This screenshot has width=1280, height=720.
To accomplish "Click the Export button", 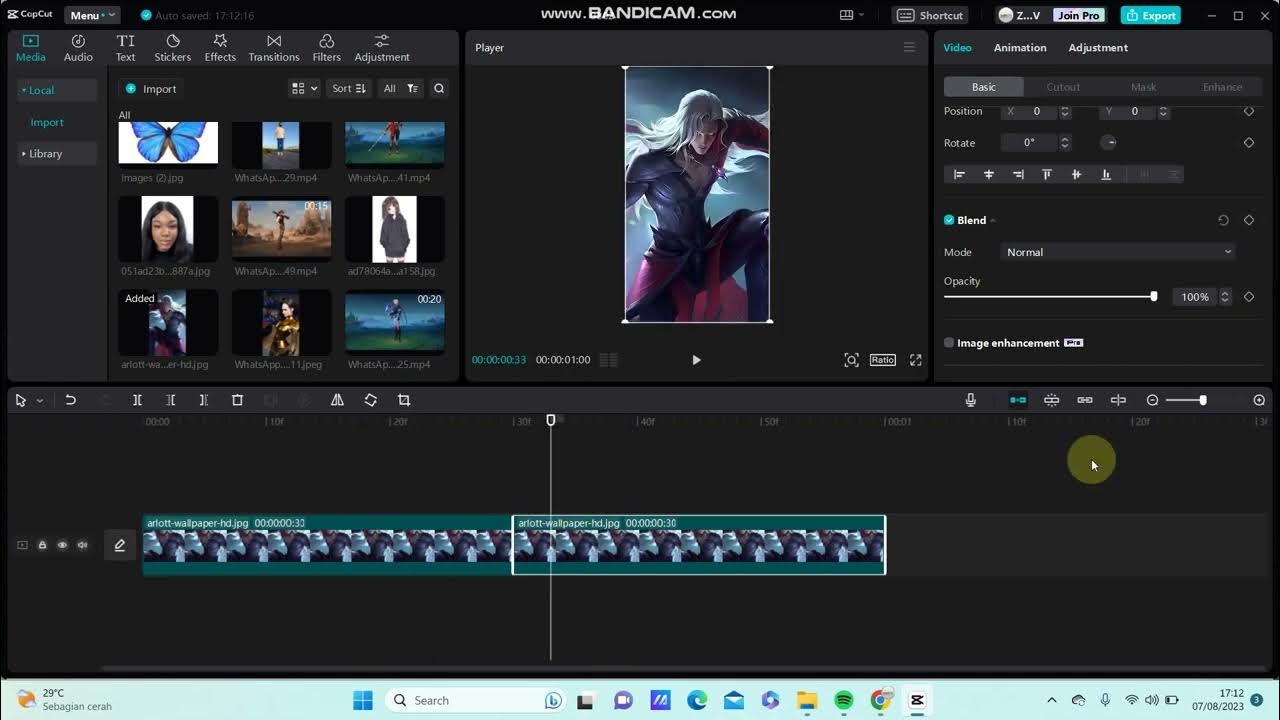I will coord(1150,15).
